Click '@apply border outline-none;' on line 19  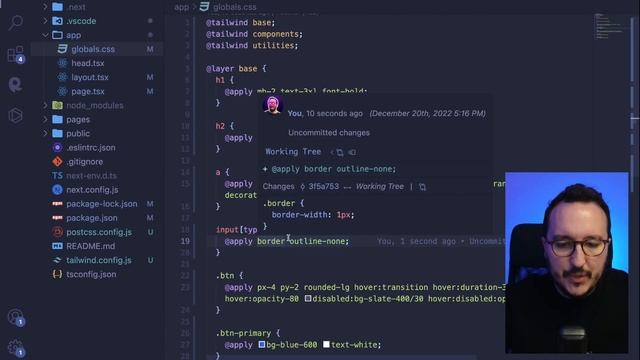pos(287,241)
